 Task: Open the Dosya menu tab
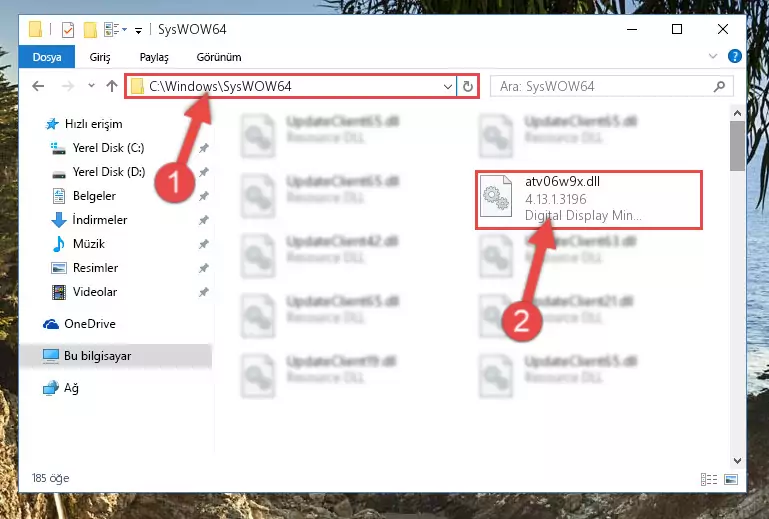pyautogui.click(x=47, y=57)
